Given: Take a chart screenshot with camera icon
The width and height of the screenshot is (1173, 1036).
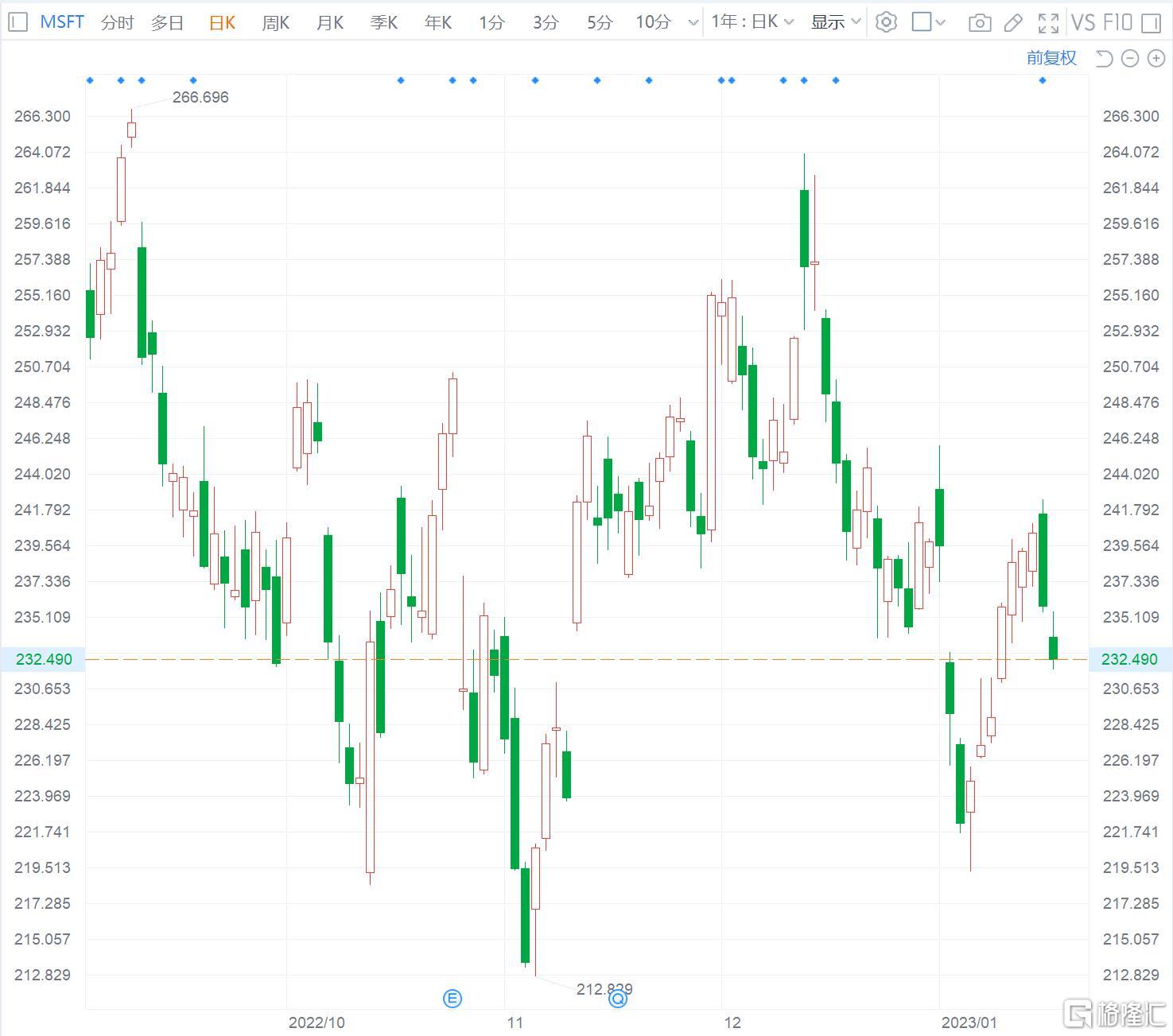Looking at the screenshot, I should click(980, 22).
